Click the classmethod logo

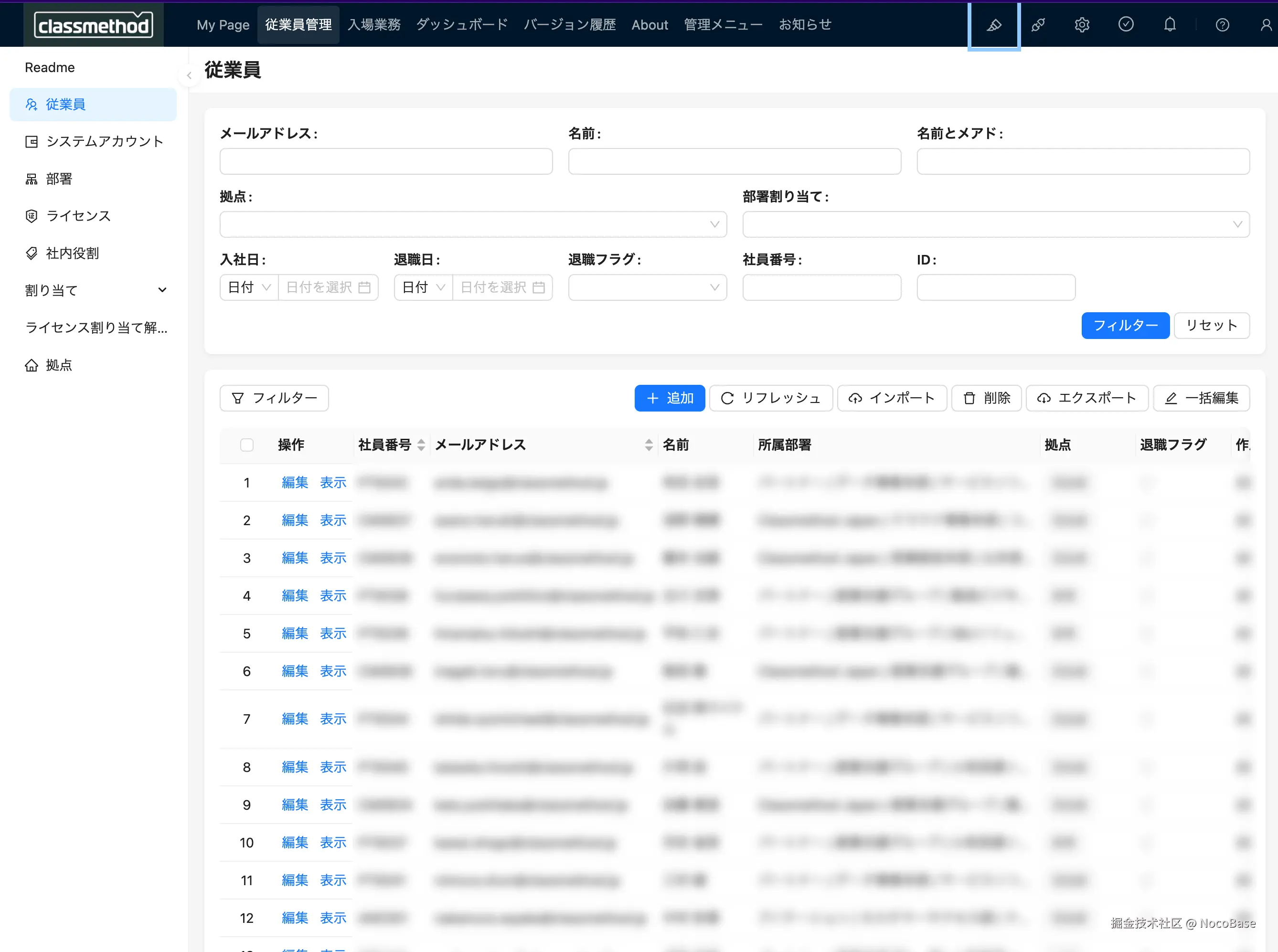click(94, 25)
